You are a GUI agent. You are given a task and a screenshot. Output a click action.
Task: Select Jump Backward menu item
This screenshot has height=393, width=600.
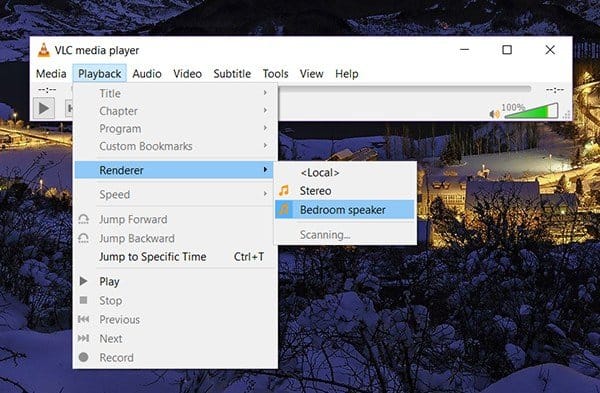pyautogui.click(x=175, y=238)
